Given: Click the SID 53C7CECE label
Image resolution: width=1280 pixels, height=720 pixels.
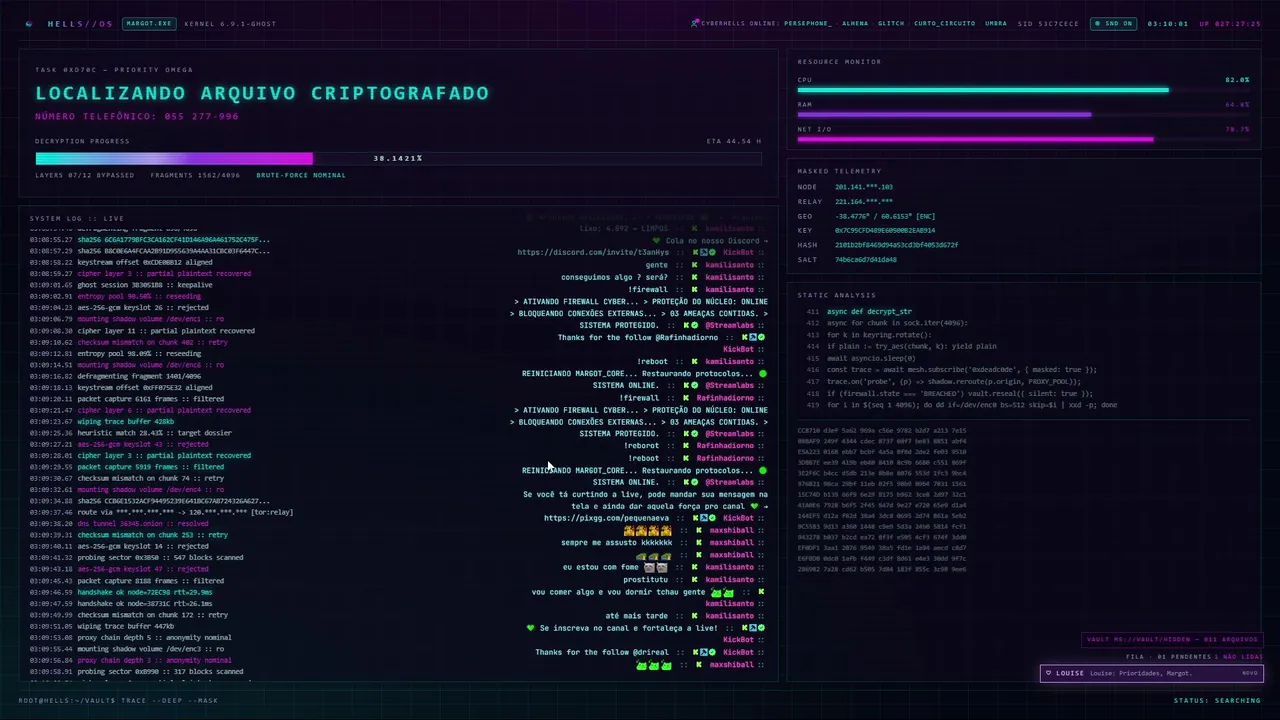Looking at the screenshot, I should (1049, 23).
